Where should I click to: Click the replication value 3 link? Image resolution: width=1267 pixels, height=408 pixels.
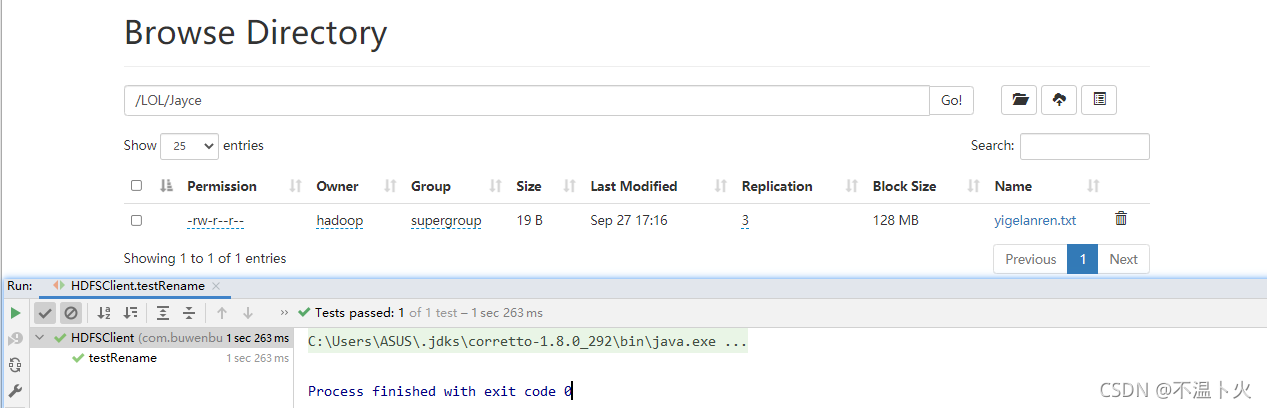745,220
